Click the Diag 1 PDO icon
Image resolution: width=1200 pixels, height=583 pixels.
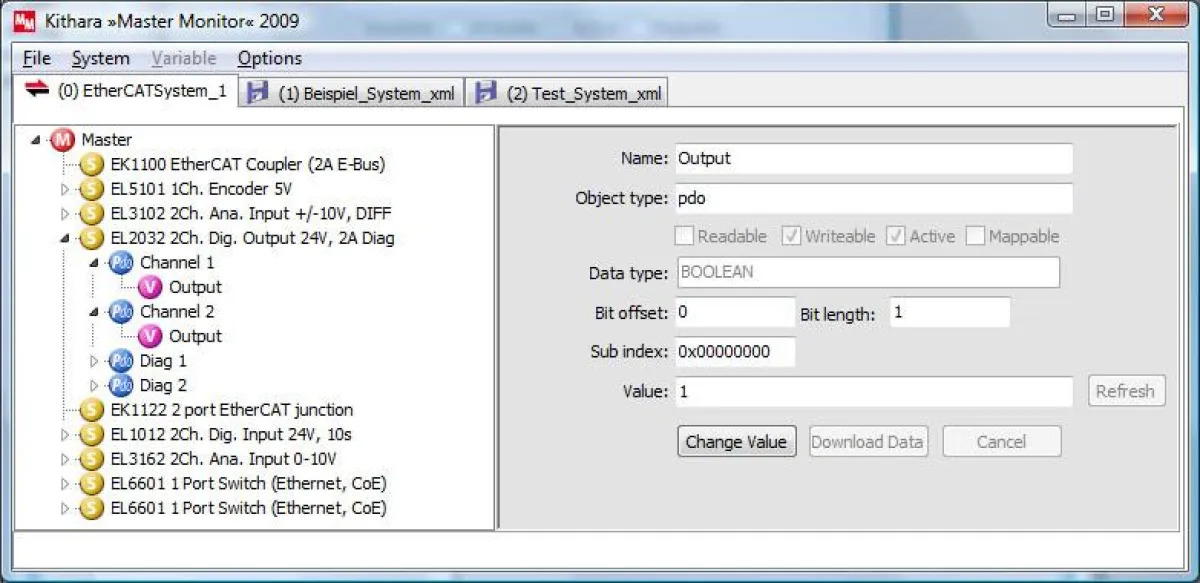coord(121,361)
